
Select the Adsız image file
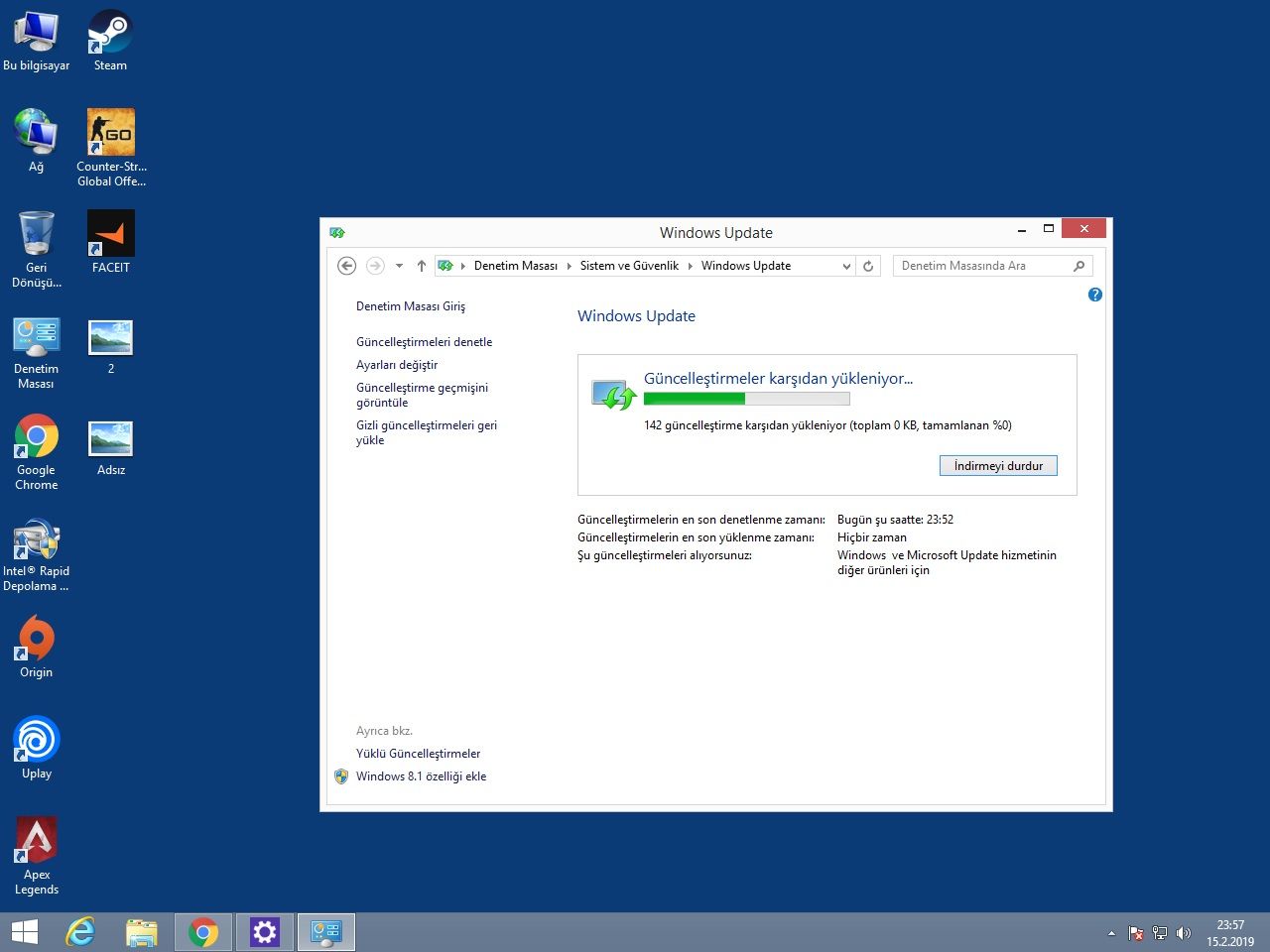tap(111, 448)
